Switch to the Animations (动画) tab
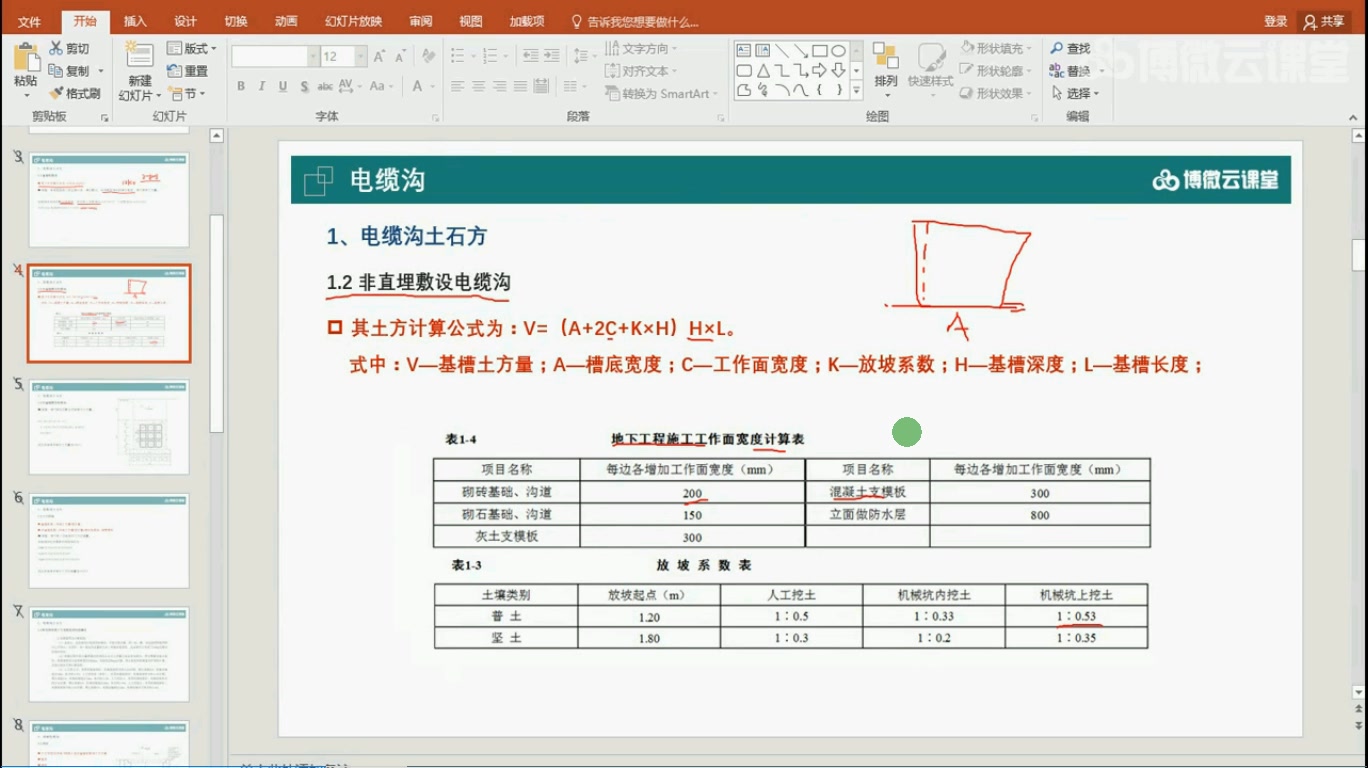Viewport: 1368px width, 768px height. 285,21
